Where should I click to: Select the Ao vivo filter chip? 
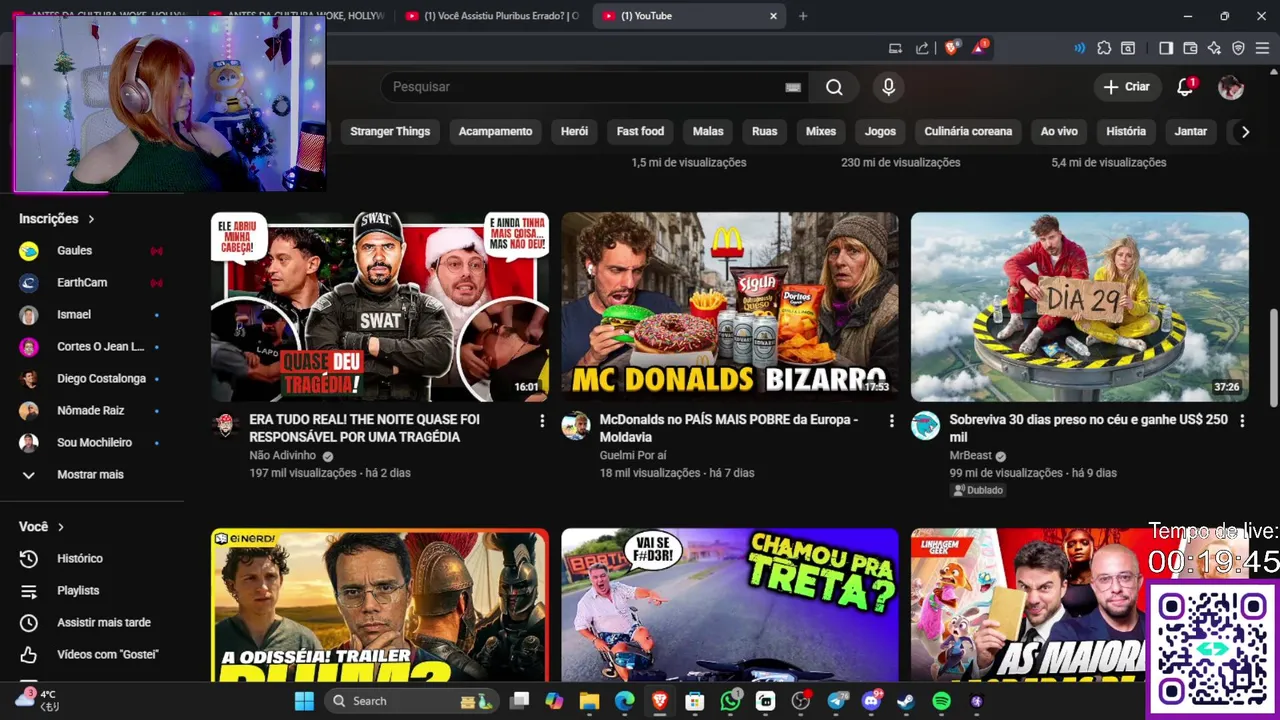click(x=1059, y=131)
